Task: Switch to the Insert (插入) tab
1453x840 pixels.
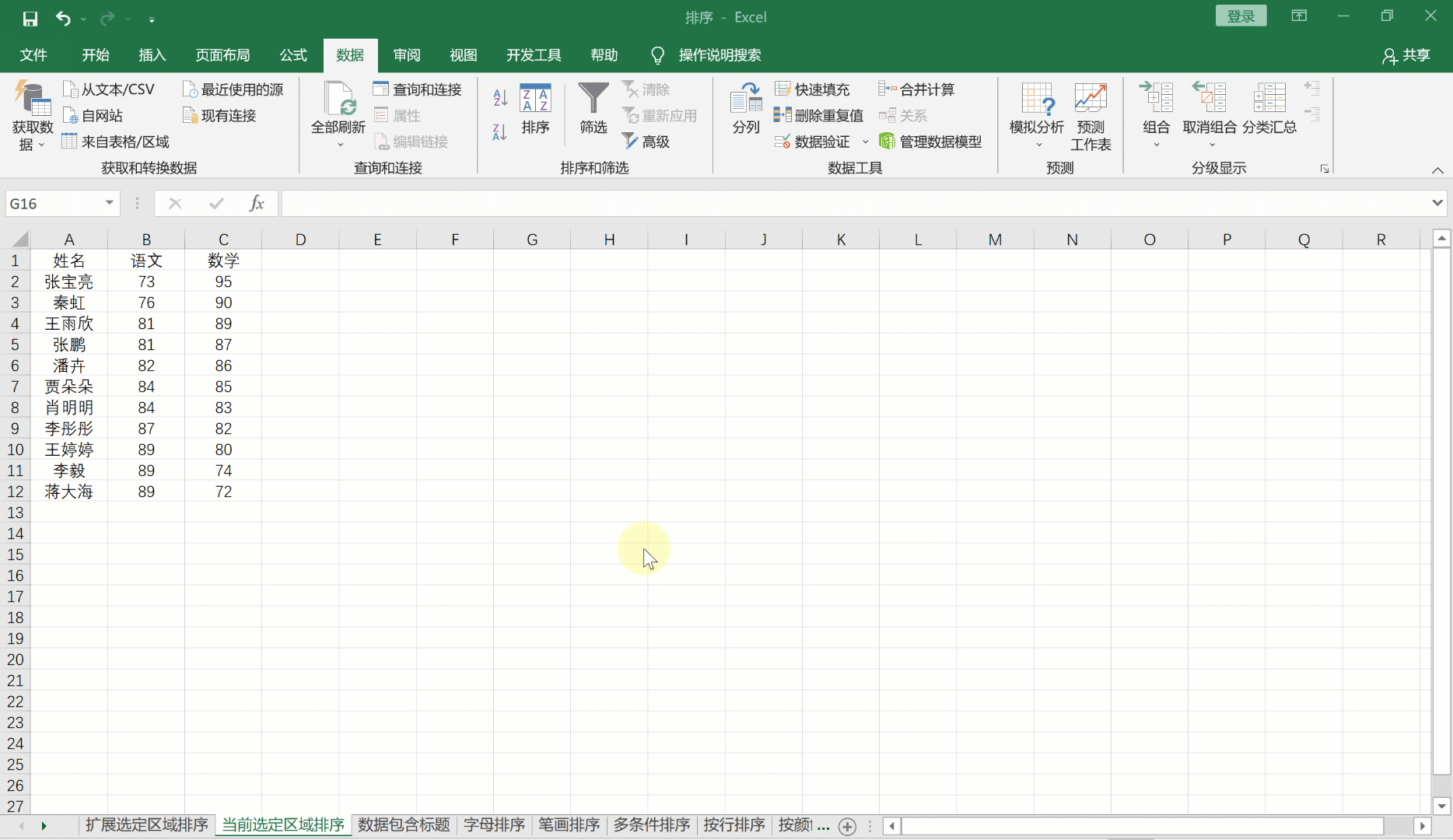Action: click(x=152, y=55)
